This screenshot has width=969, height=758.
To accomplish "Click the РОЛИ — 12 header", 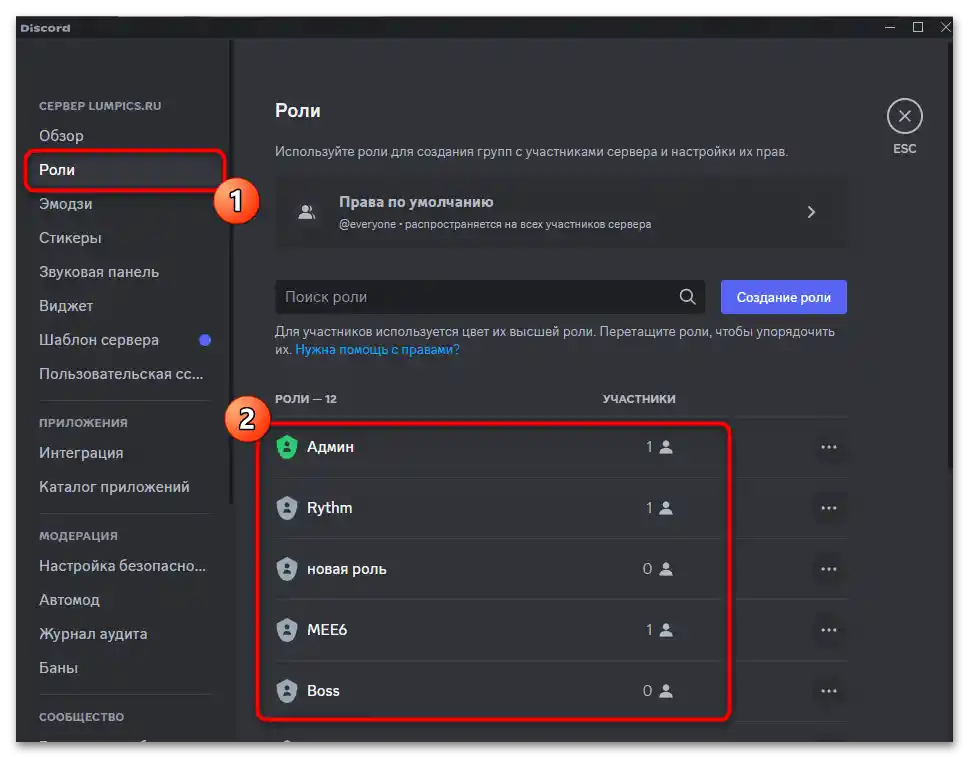I will tap(306, 399).
